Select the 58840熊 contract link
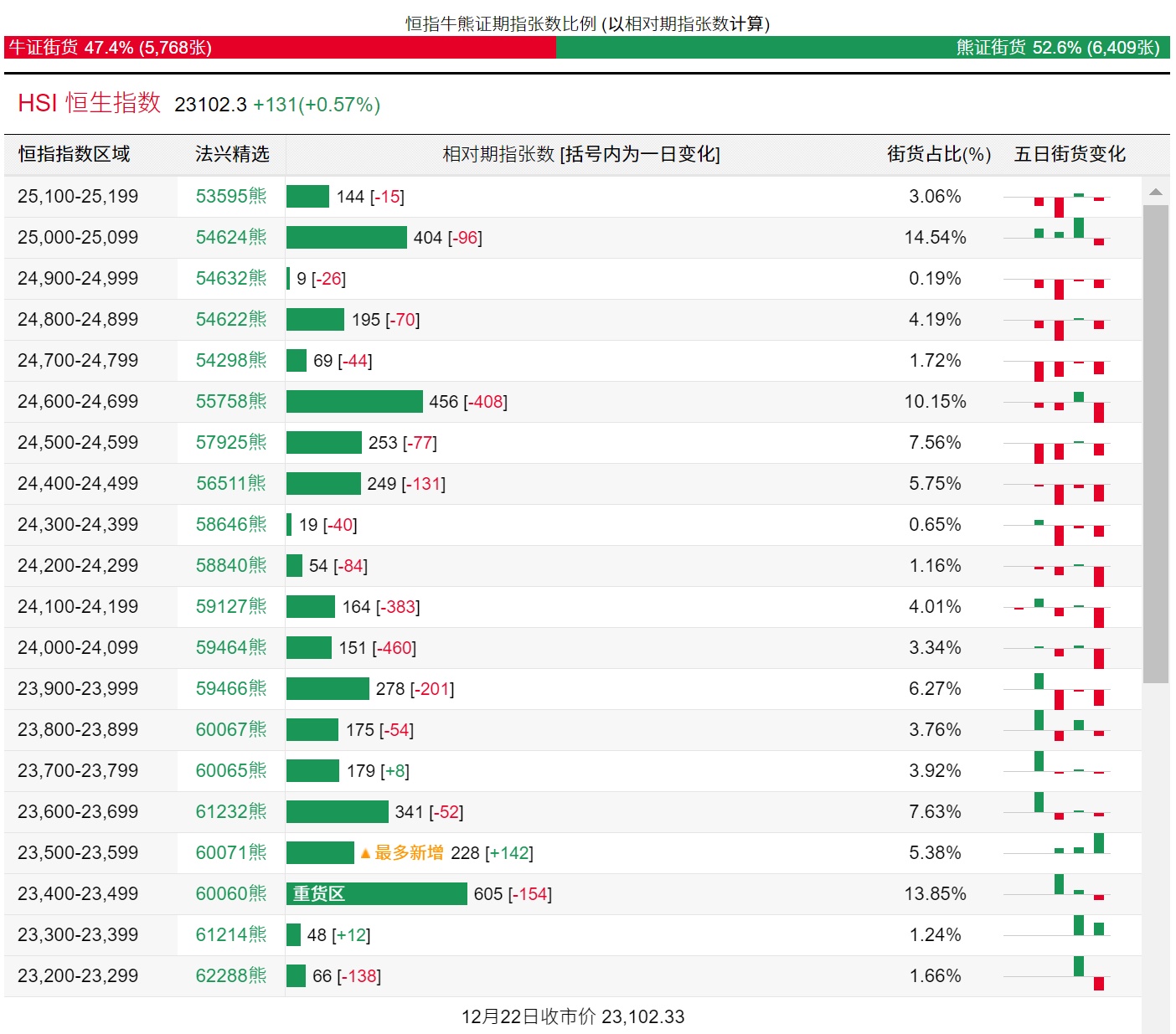The height and width of the screenshot is (1034, 1176). point(231,566)
